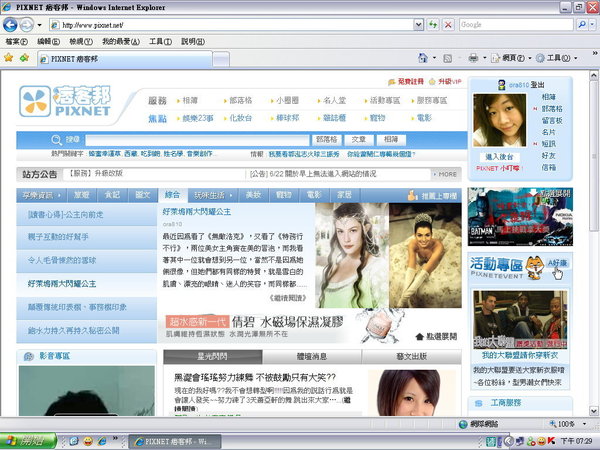Open the 檢視(V) menu

(x=81, y=41)
